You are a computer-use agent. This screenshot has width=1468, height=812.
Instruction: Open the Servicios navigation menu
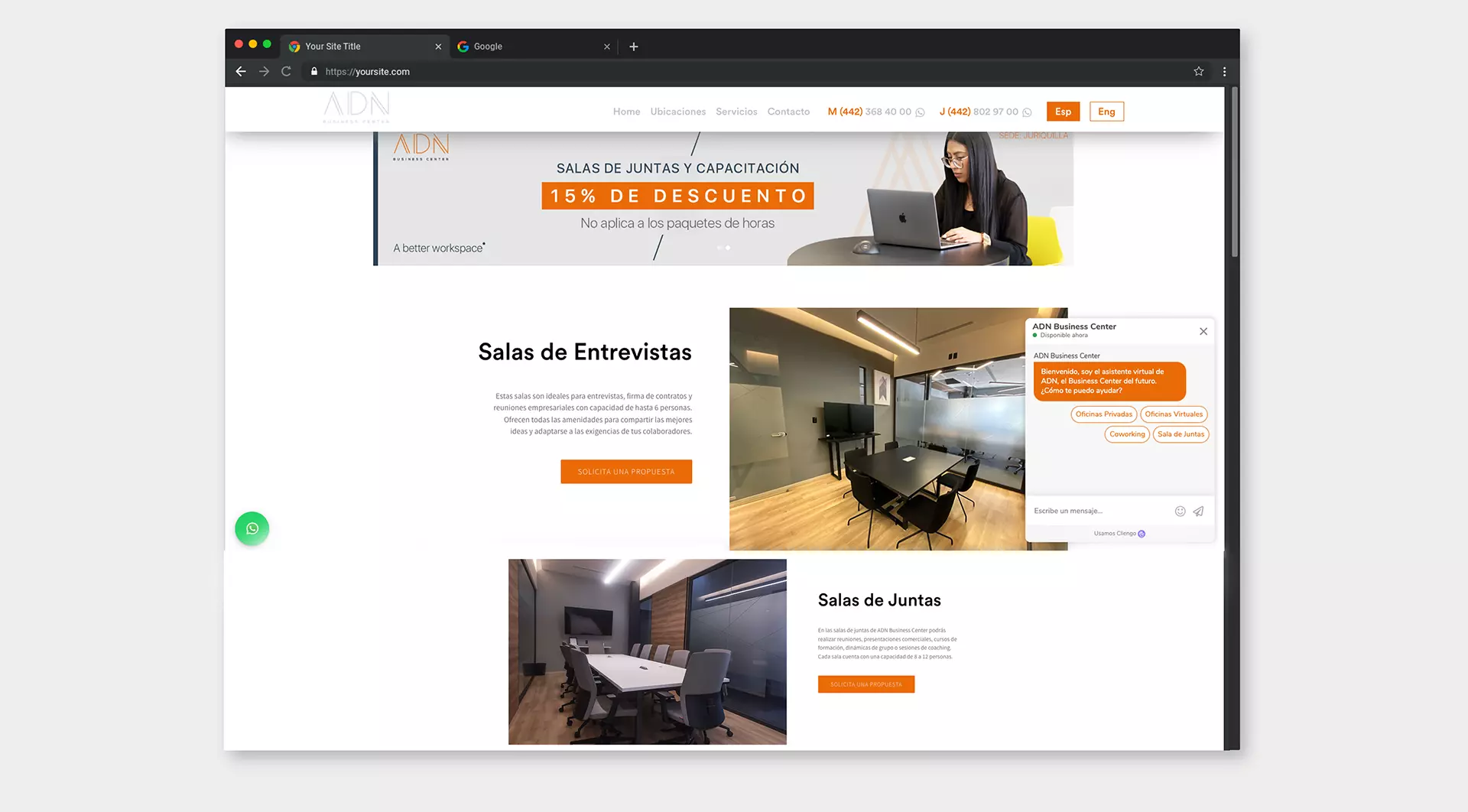point(736,112)
